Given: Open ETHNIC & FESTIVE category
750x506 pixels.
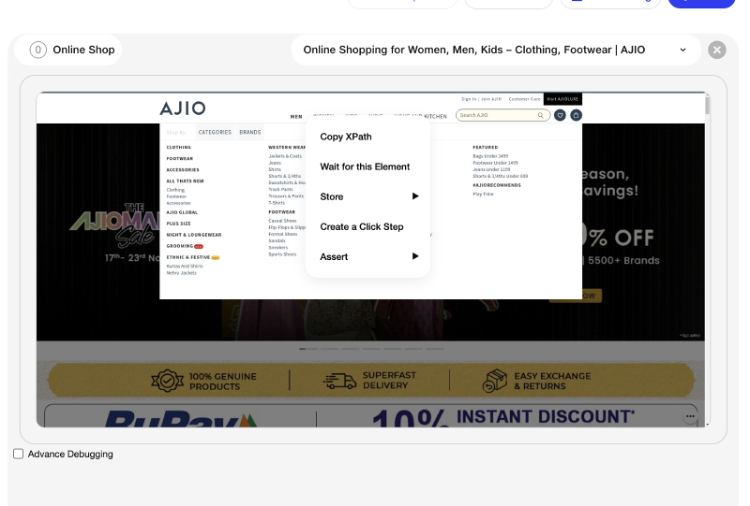Looking at the screenshot, I should pos(188,257).
